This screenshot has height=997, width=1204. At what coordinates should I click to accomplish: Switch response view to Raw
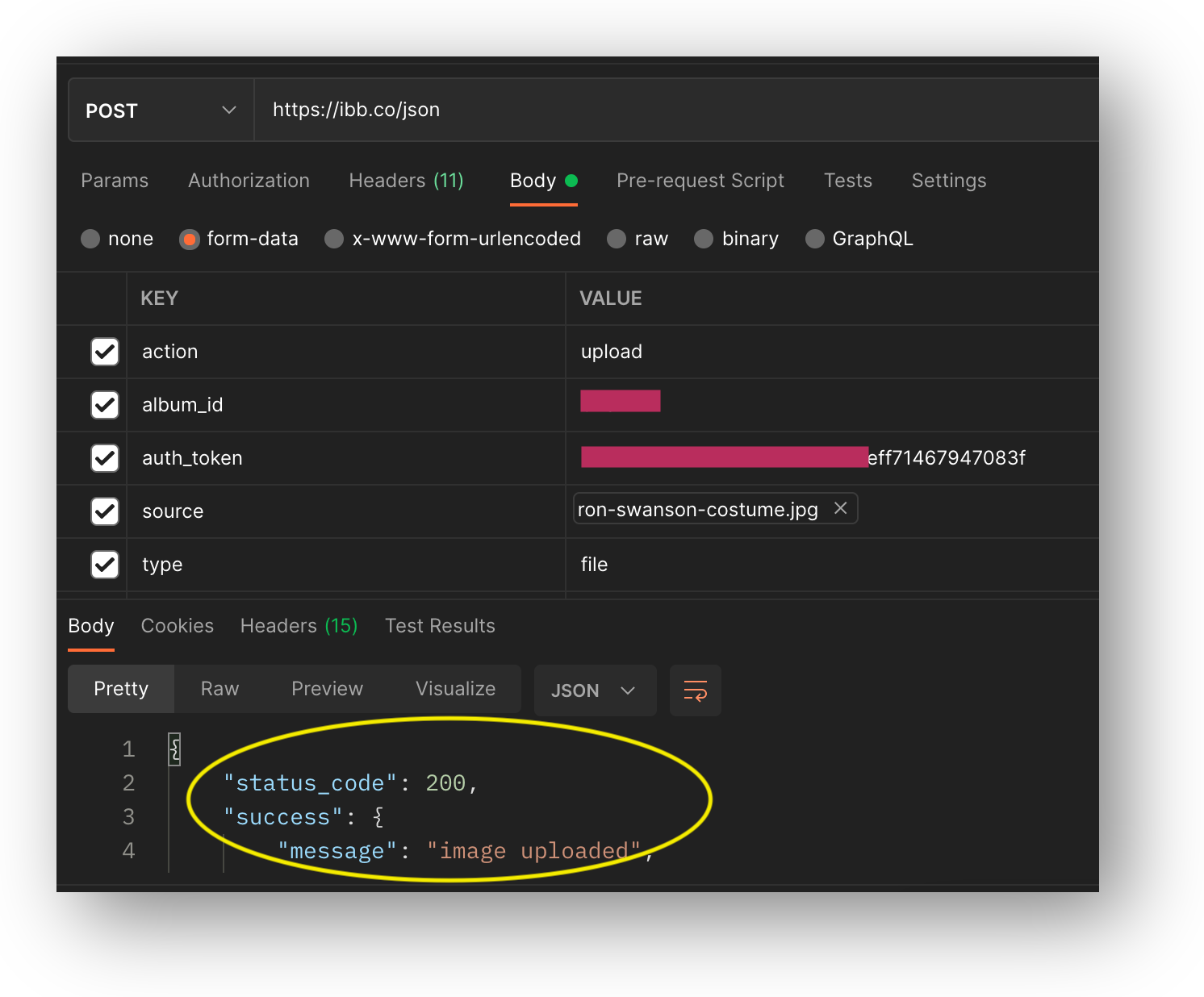point(219,689)
